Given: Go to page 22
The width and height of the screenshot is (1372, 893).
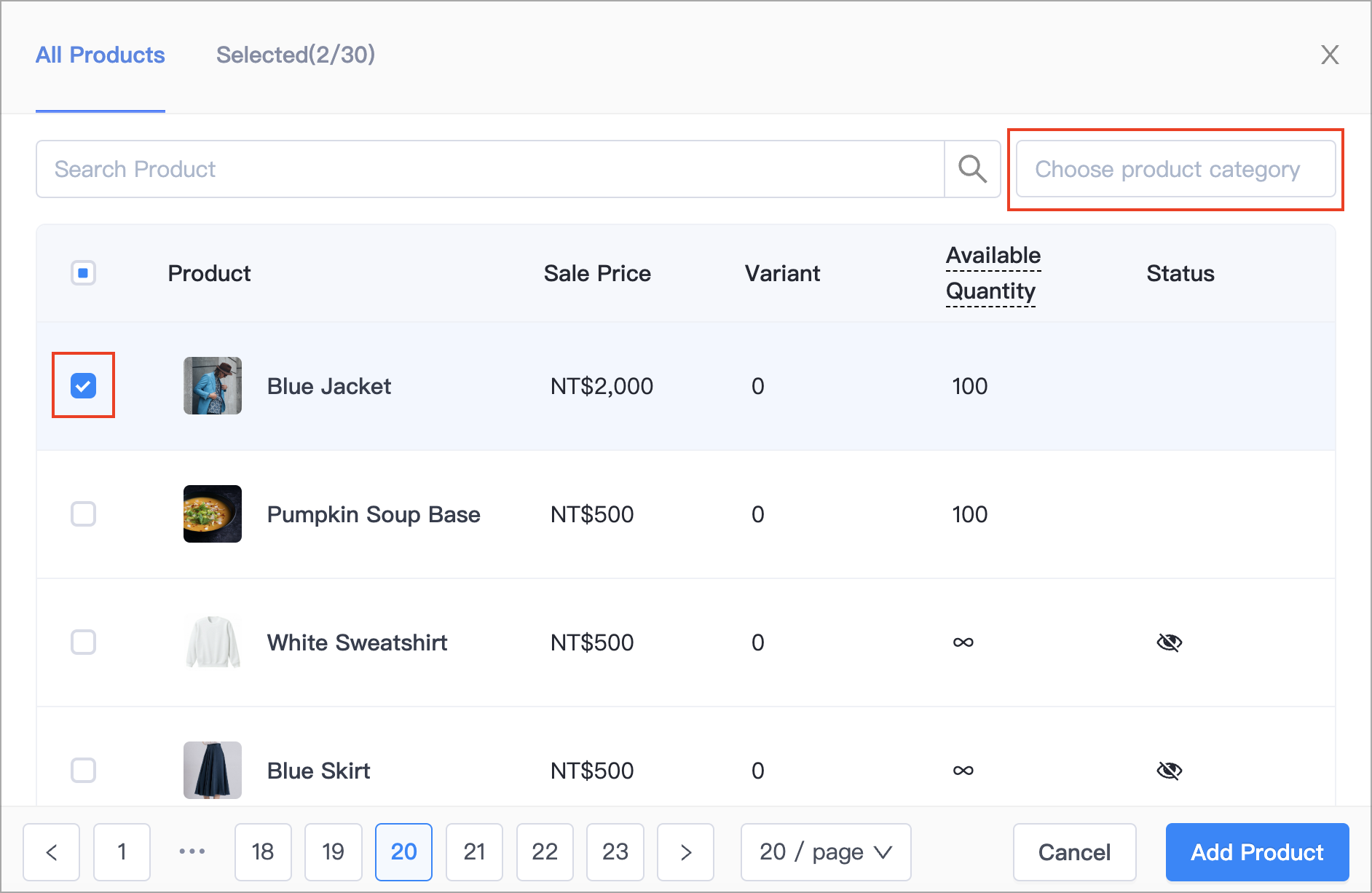Looking at the screenshot, I should (x=545, y=852).
